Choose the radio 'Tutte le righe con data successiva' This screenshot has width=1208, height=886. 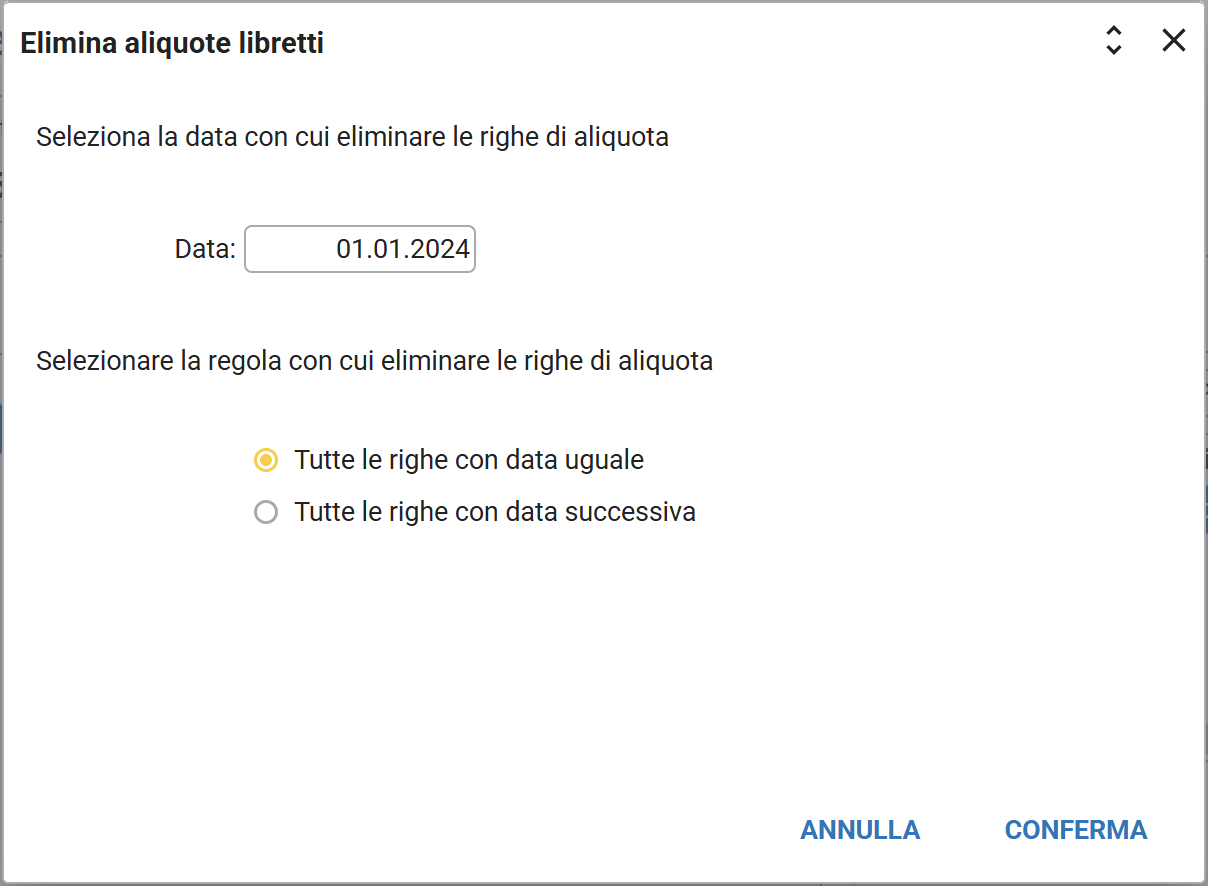pos(266,513)
